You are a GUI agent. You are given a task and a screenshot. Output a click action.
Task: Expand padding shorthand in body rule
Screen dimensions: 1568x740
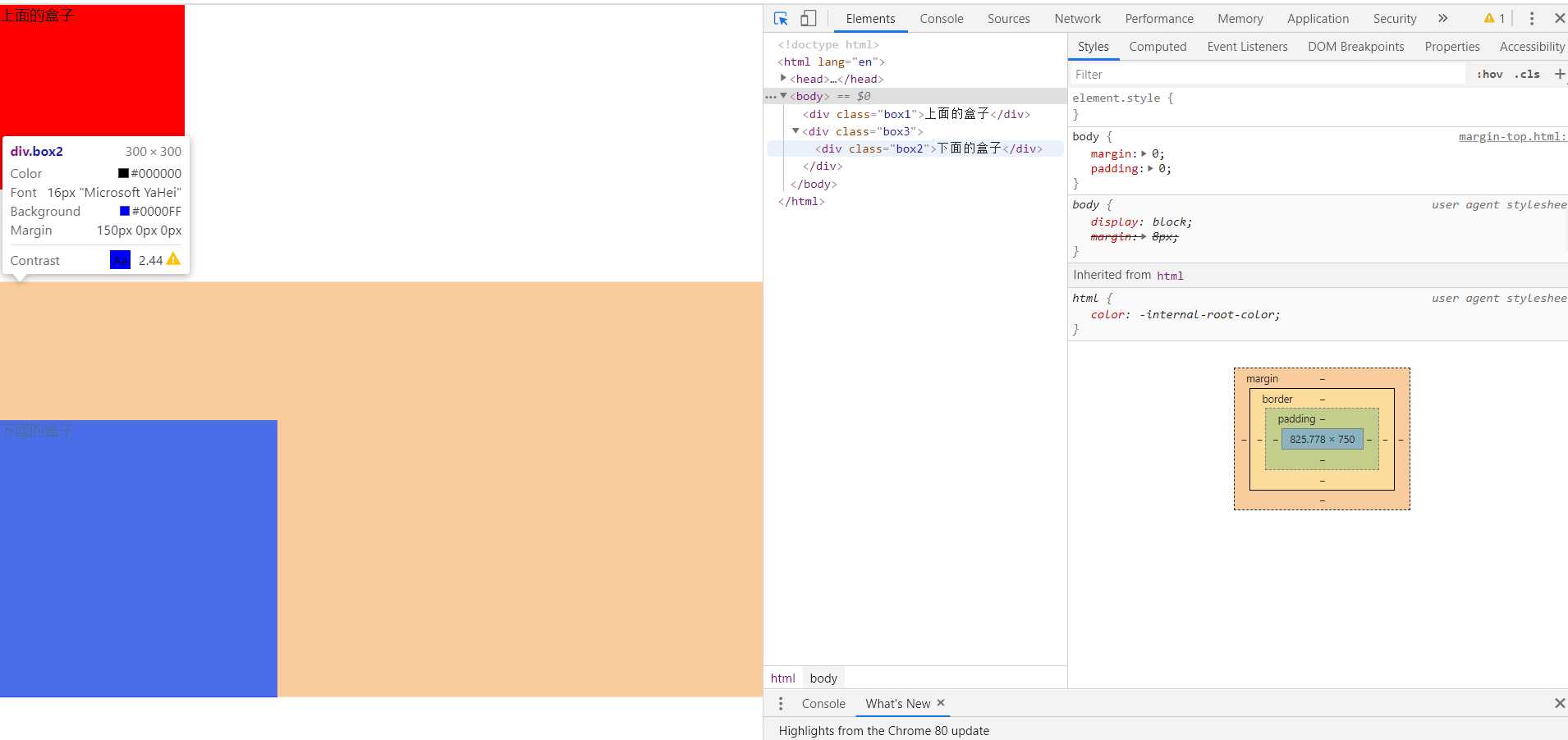[1150, 168]
